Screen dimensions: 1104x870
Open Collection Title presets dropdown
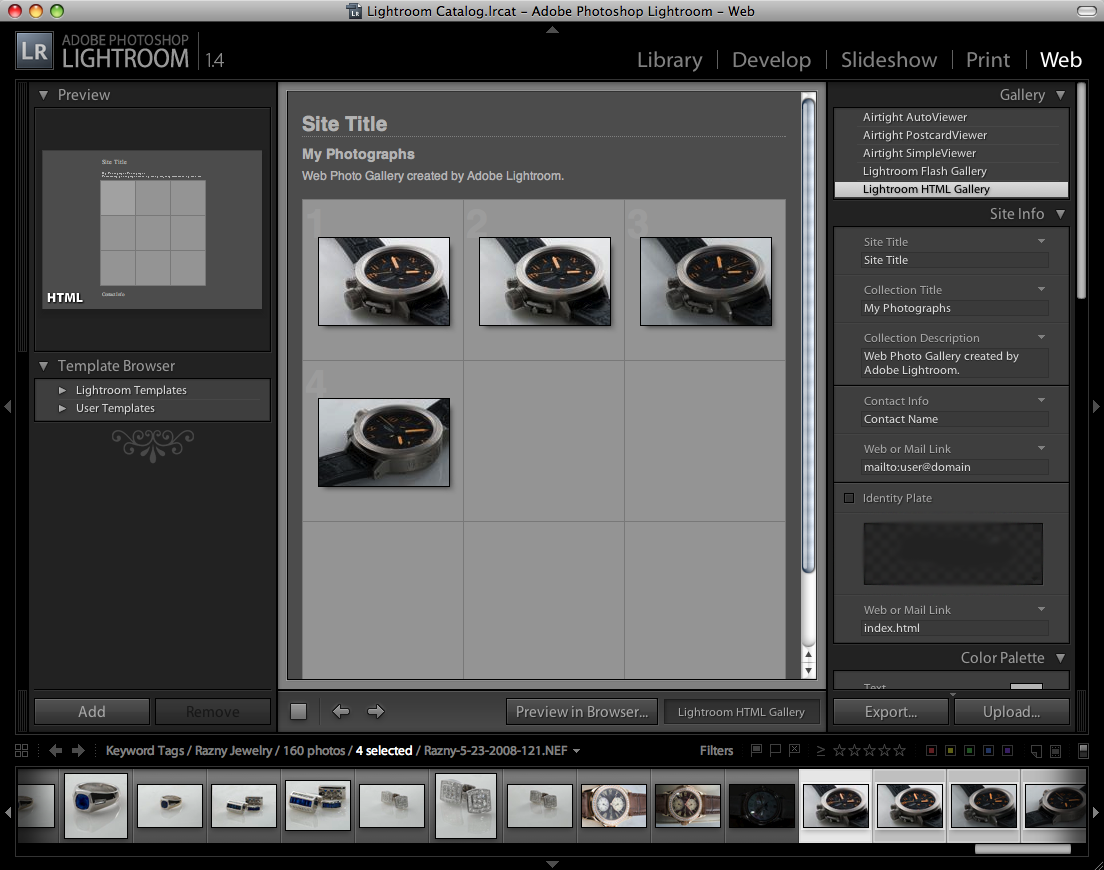(x=1041, y=289)
